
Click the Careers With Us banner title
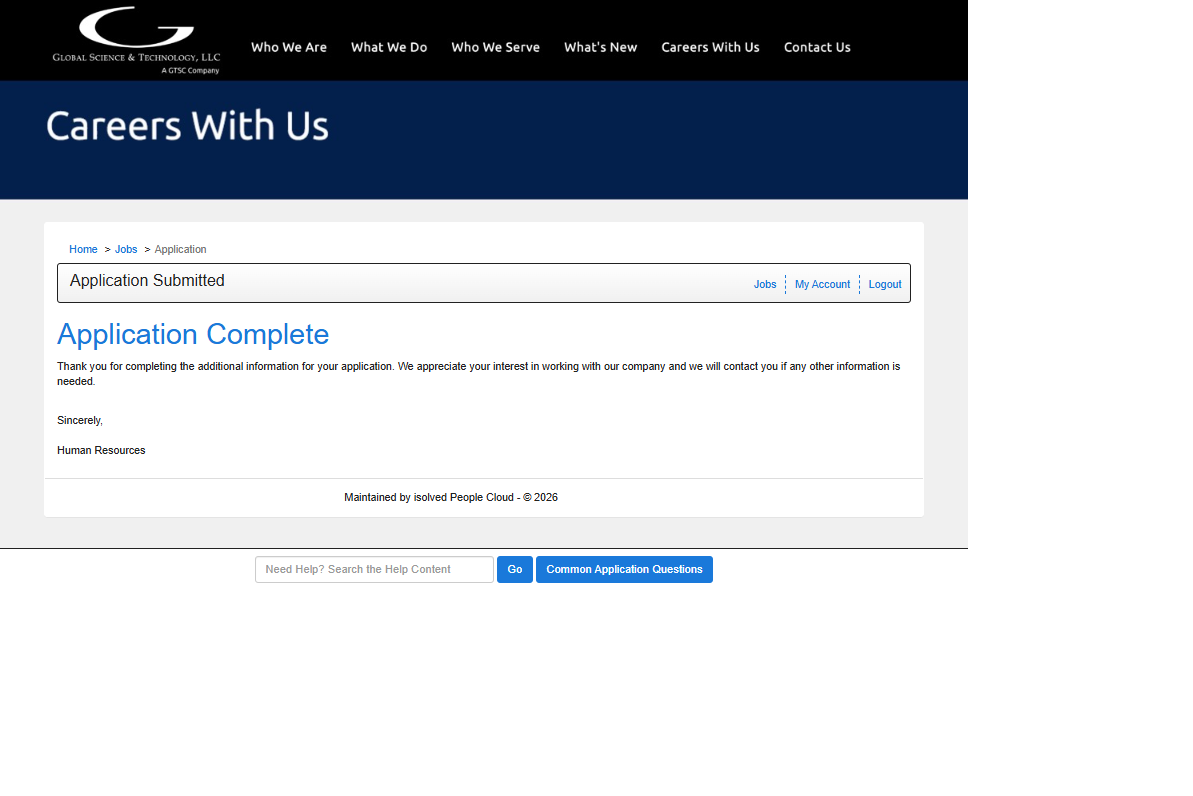point(187,126)
